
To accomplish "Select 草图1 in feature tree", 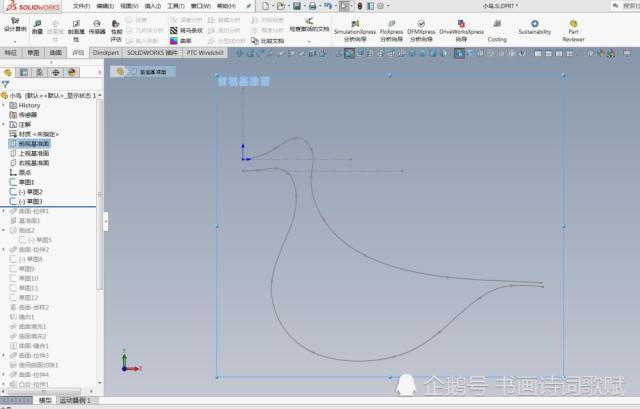I will 22,182.
